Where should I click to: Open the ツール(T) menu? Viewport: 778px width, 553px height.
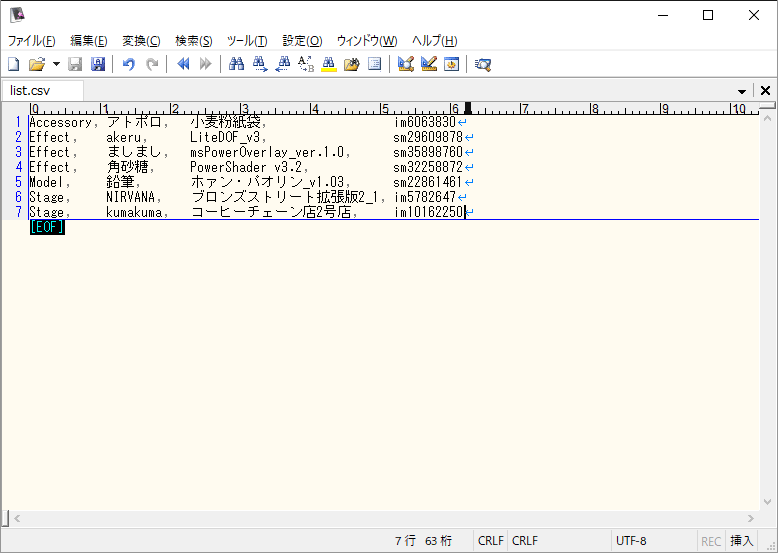[247, 41]
